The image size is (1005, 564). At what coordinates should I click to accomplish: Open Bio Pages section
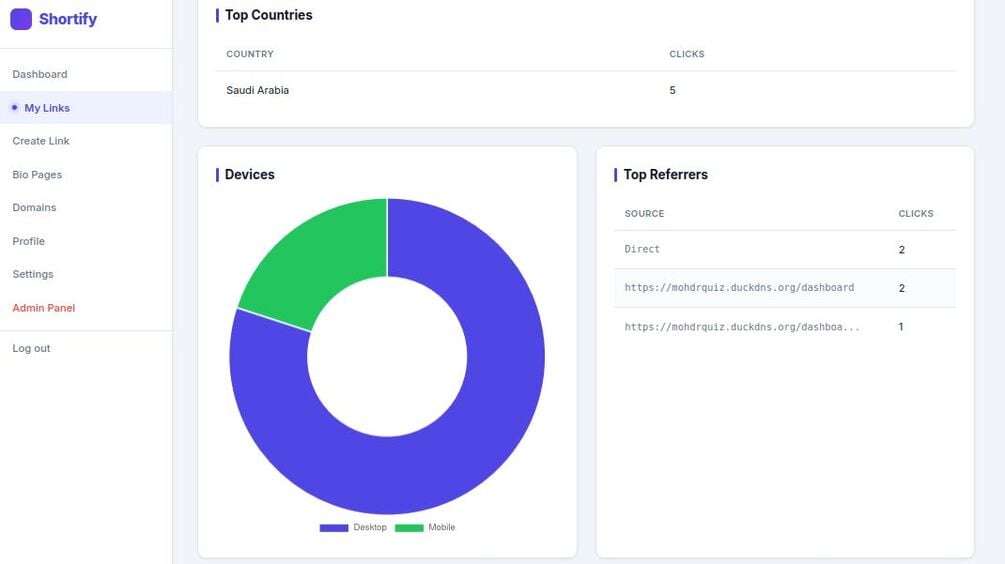37,174
